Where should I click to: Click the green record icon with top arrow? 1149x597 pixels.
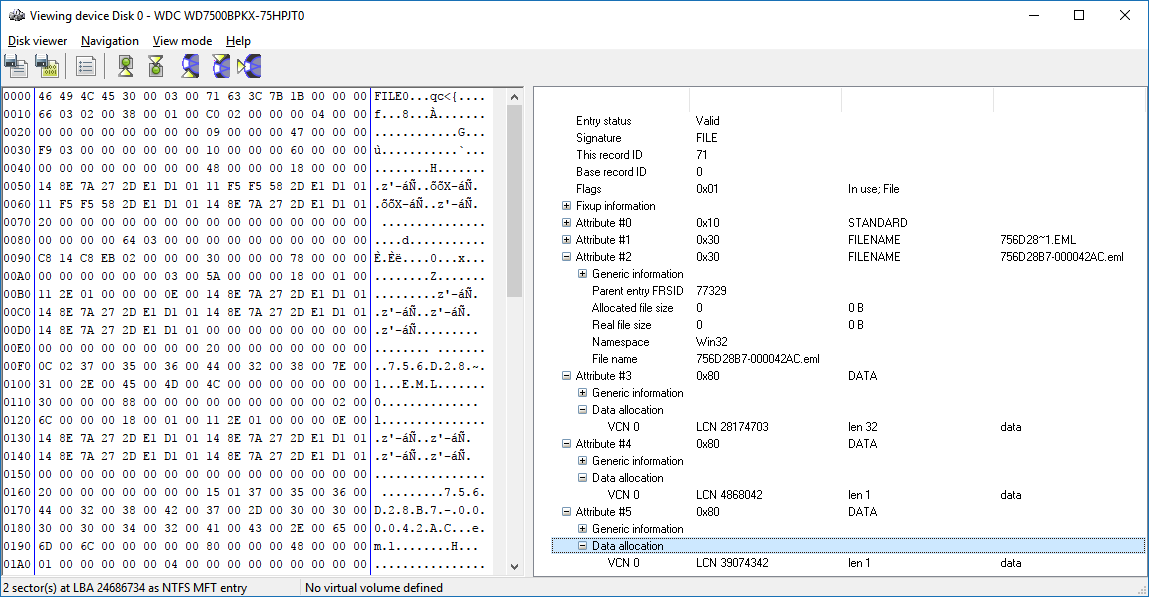(x=156, y=66)
